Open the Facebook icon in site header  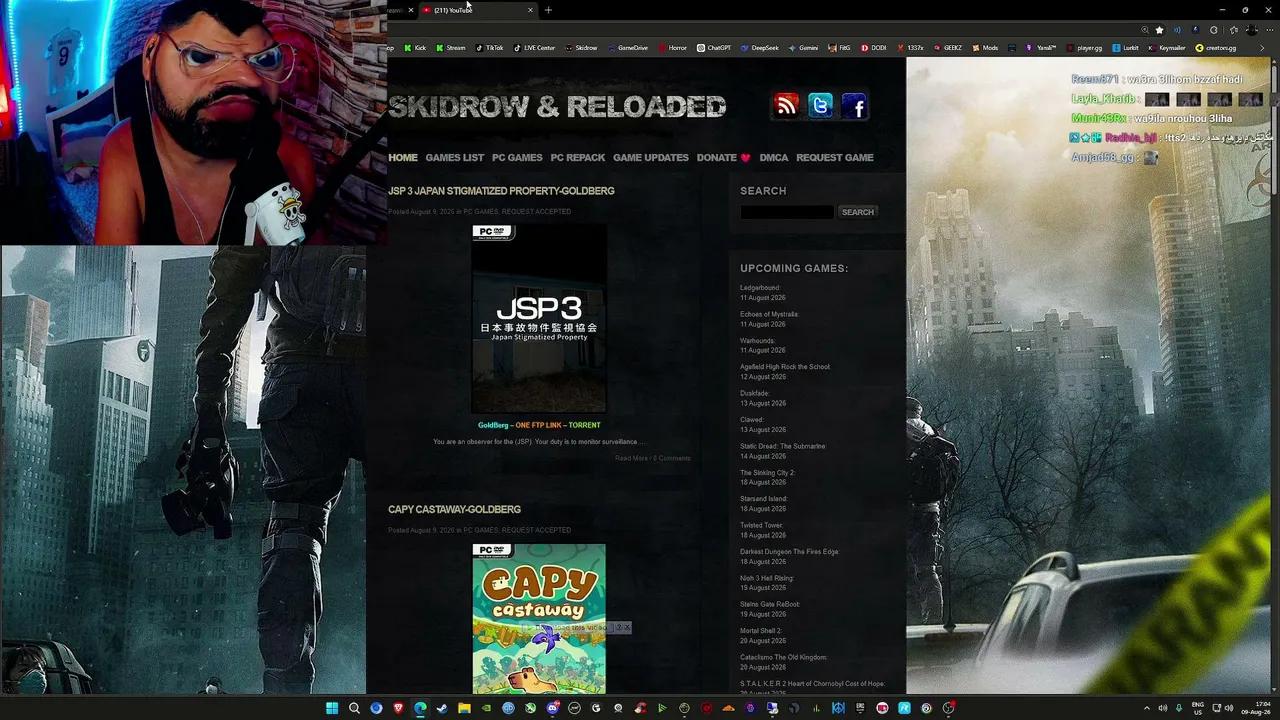click(854, 106)
